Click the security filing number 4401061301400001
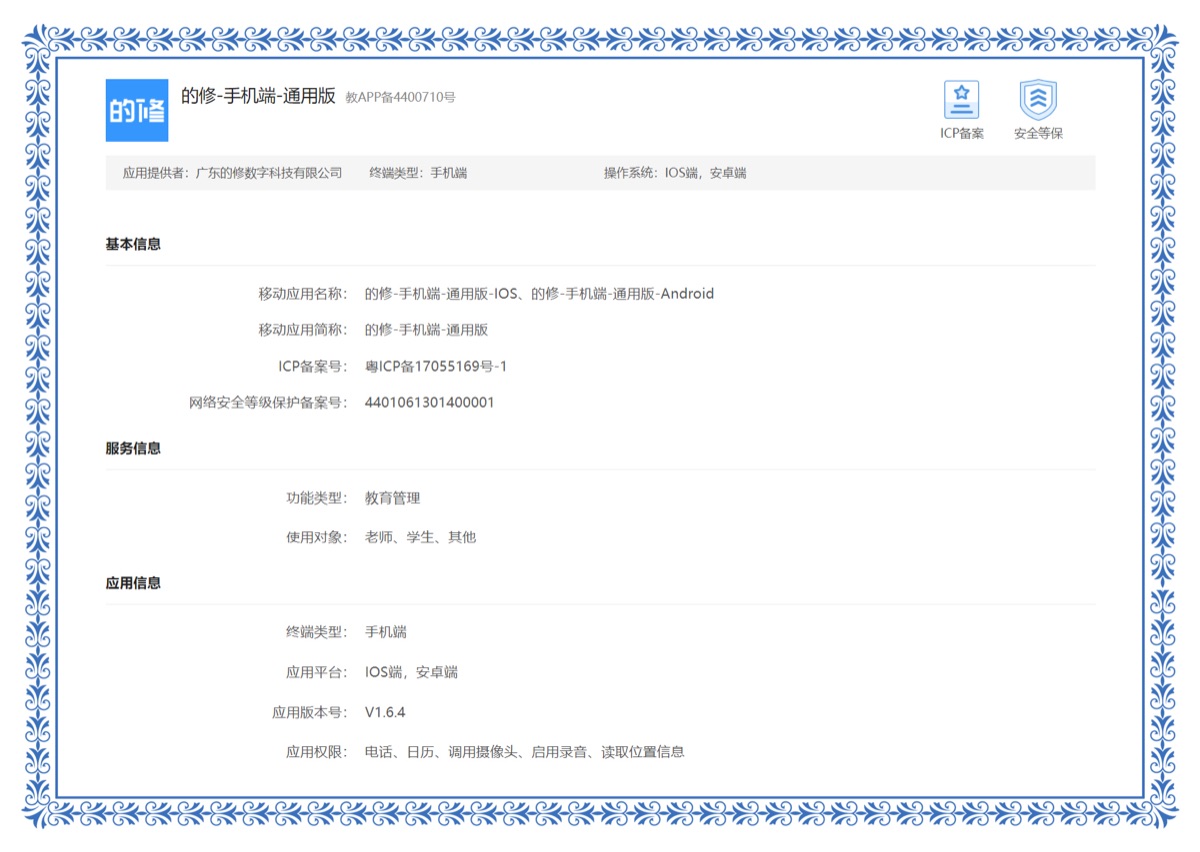This screenshot has width=1200, height=852. click(429, 403)
